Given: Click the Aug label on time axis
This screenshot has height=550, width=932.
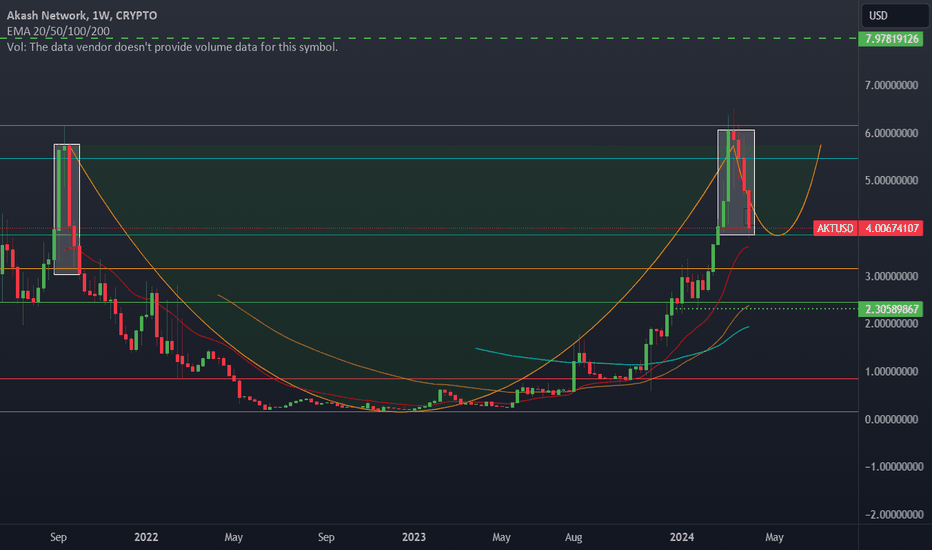Looking at the screenshot, I should coord(574,537).
